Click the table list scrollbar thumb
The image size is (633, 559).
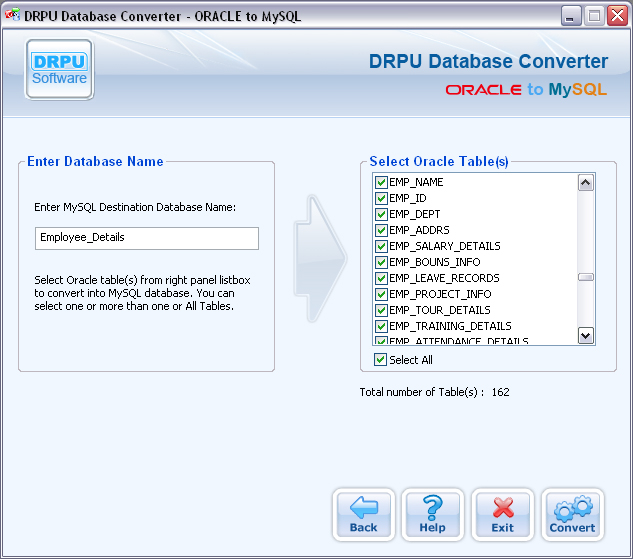[586, 277]
